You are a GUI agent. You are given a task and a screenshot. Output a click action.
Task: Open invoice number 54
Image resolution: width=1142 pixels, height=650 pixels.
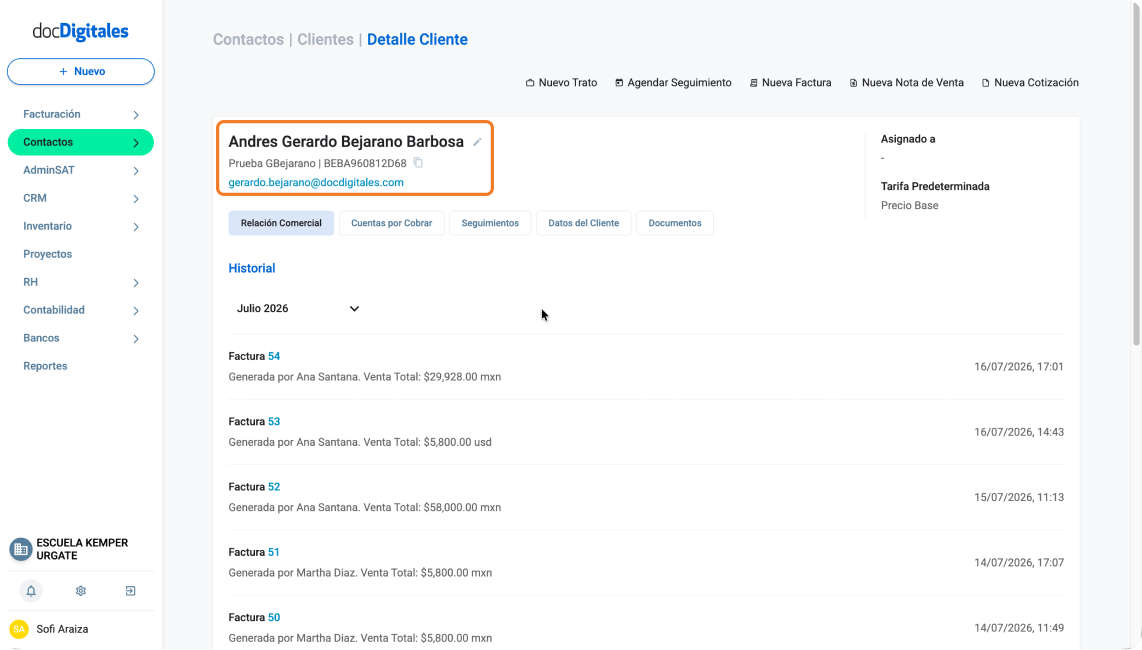pyautogui.click(x=274, y=356)
